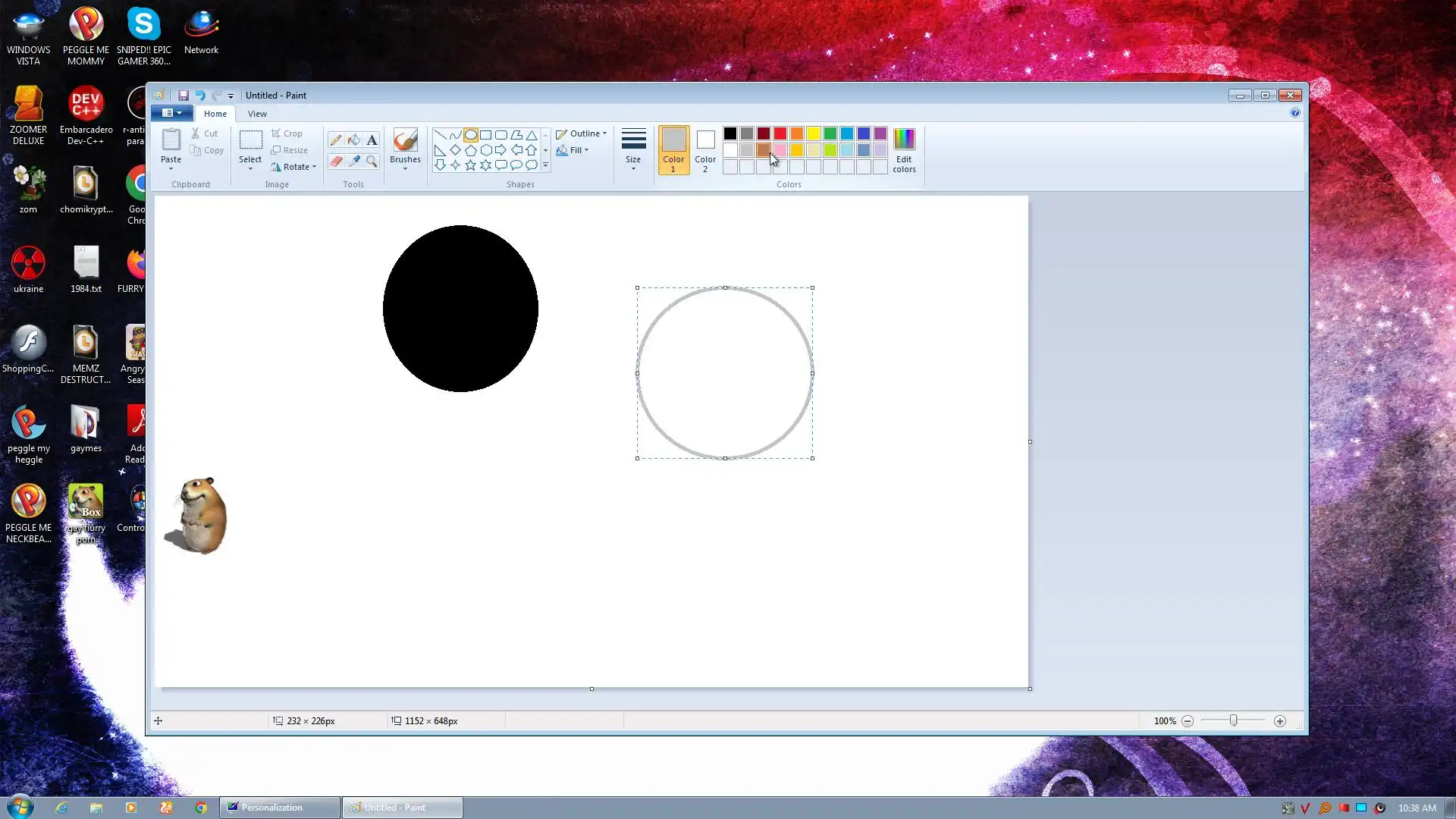Switch to the View tab
This screenshot has width=1456, height=819.
coord(257,114)
